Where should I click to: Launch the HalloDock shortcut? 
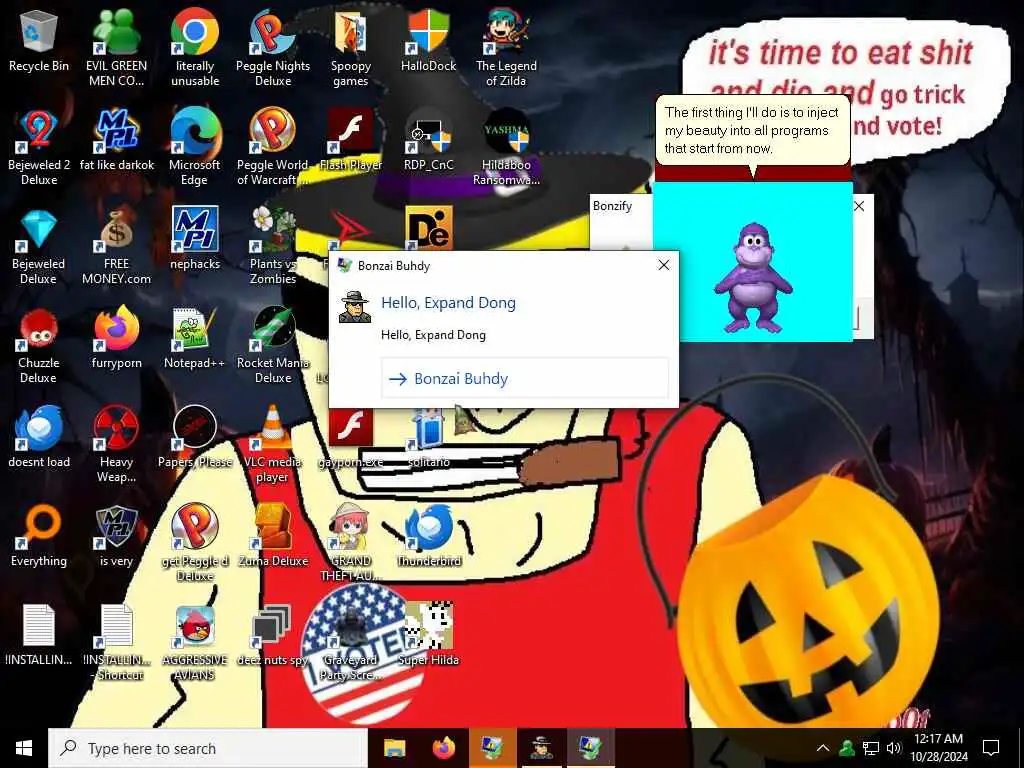coord(428,40)
